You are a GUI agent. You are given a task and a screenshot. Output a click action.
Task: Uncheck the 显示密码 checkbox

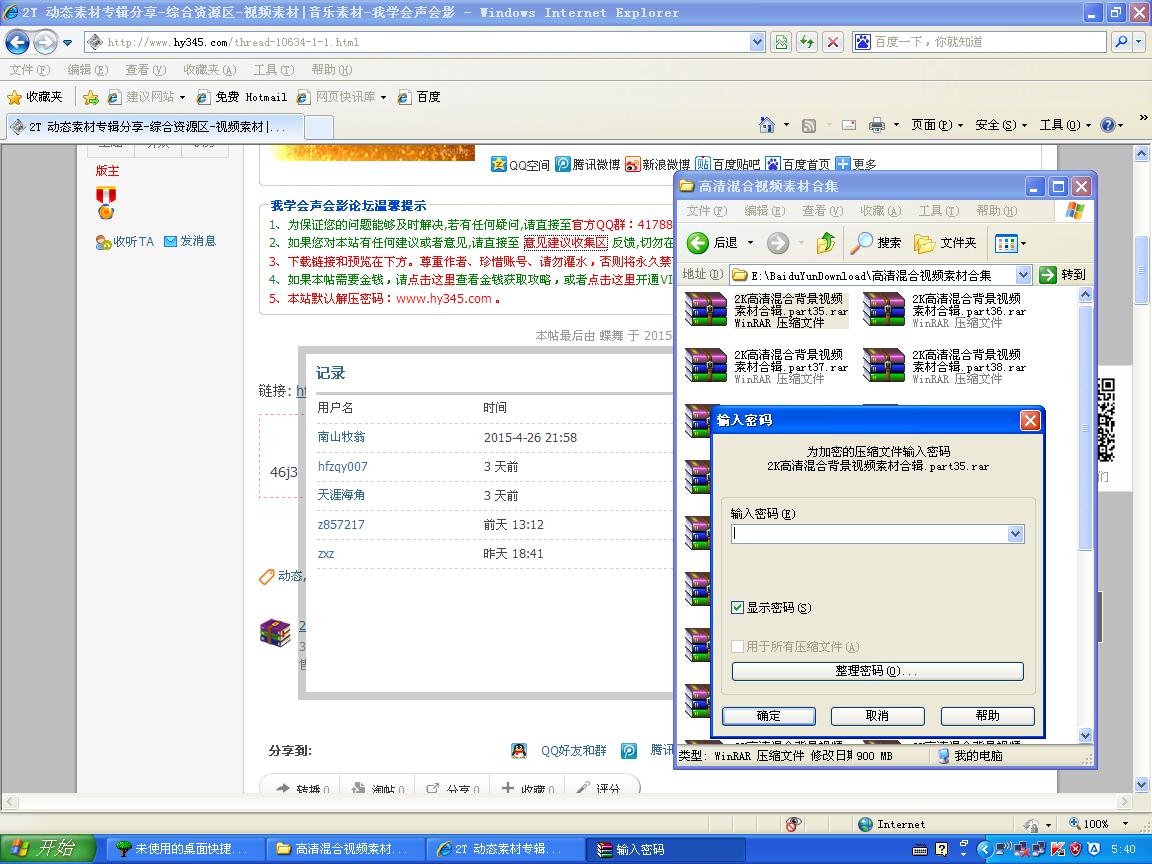pyautogui.click(x=738, y=608)
